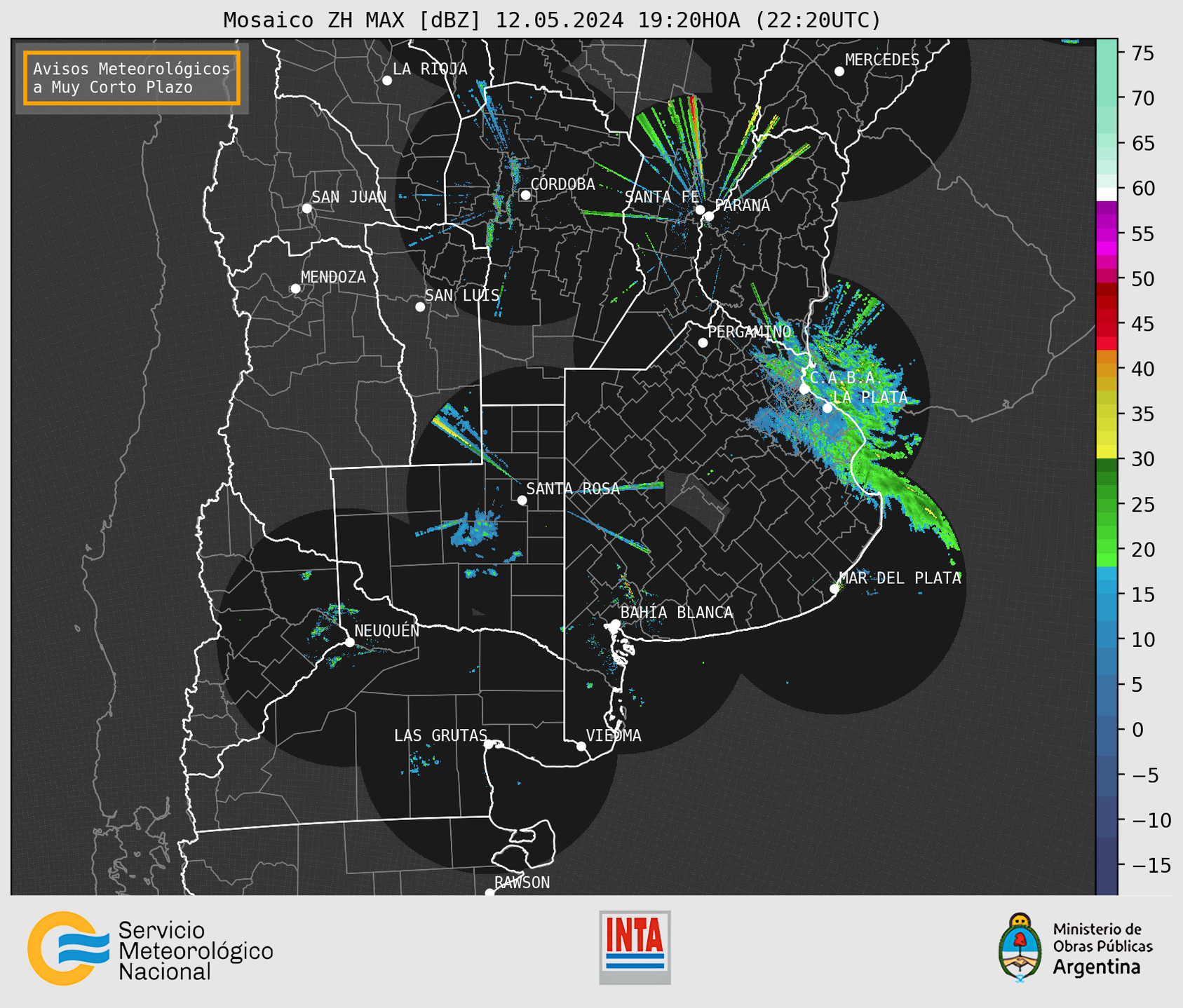The height and width of the screenshot is (1008, 1183).
Task: Click the Ministerio de Obras Públicas crest
Action: click(x=1020, y=948)
